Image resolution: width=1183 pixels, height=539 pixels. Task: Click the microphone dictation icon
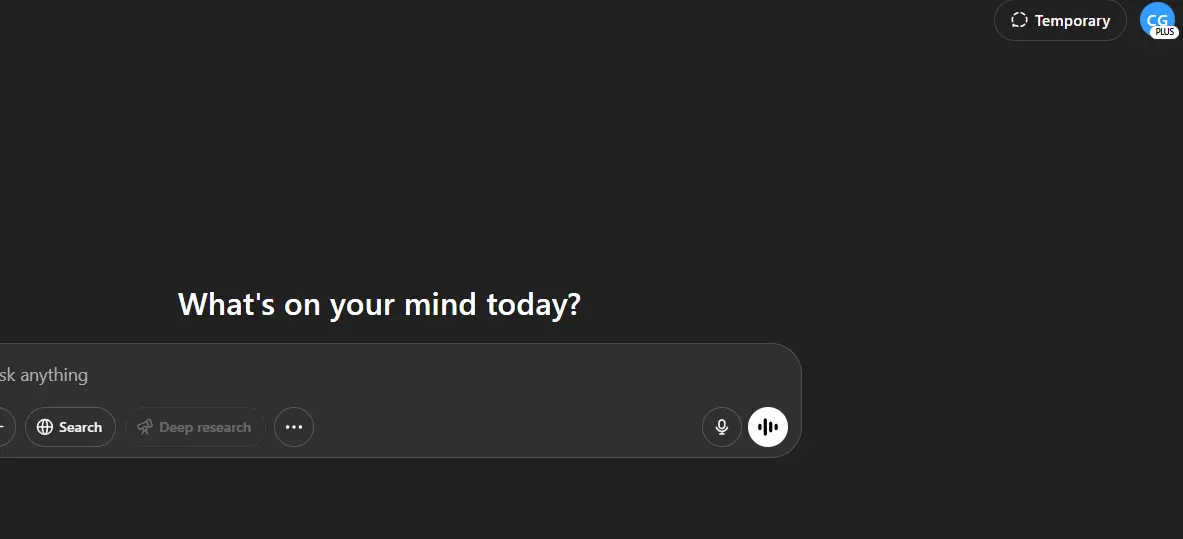click(x=722, y=427)
